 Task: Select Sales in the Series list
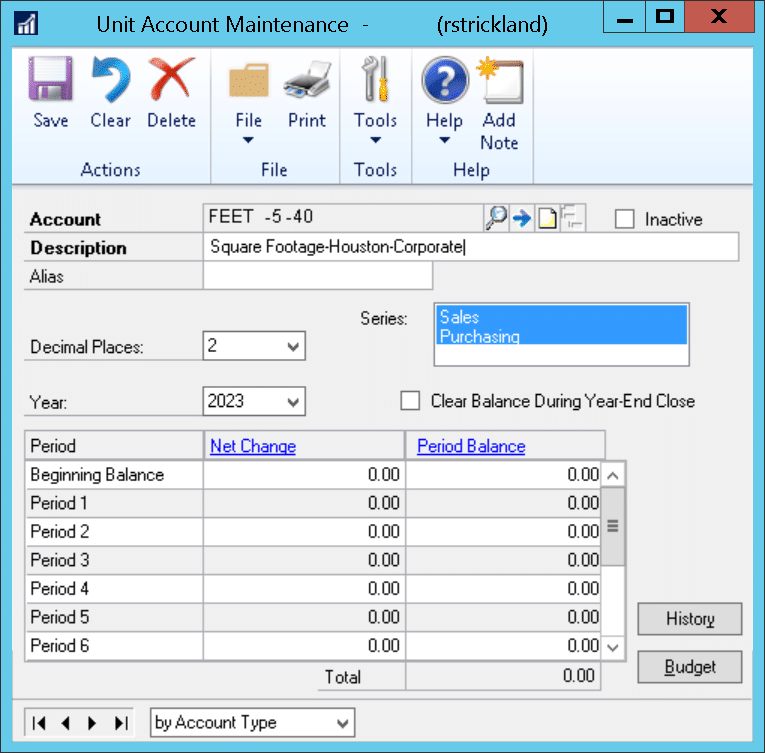point(561,316)
